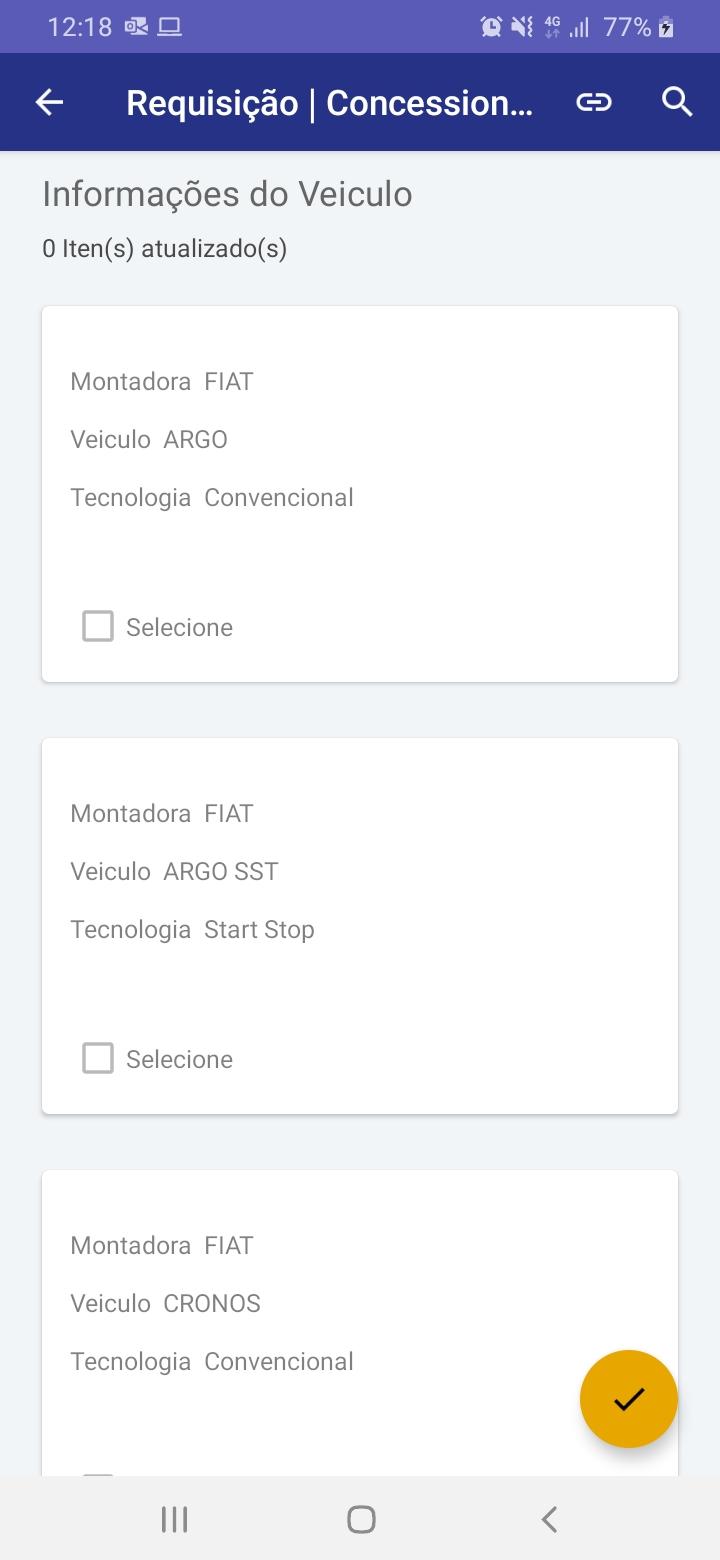This screenshot has height=1560, width=720.
Task: Tap the Montadora FIAT line in first card
Action: point(162,381)
